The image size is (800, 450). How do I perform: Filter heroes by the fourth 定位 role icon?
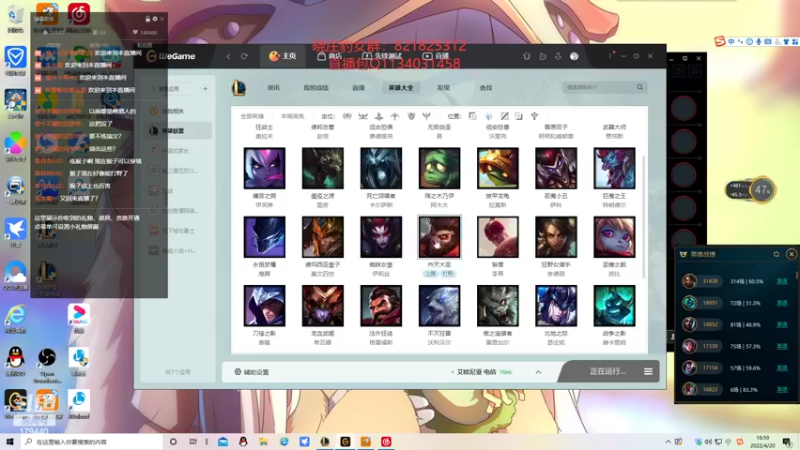(x=395, y=116)
